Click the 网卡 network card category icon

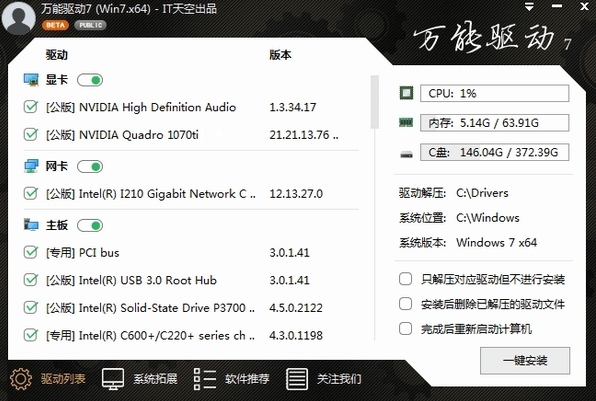pyautogui.click(x=31, y=166)
